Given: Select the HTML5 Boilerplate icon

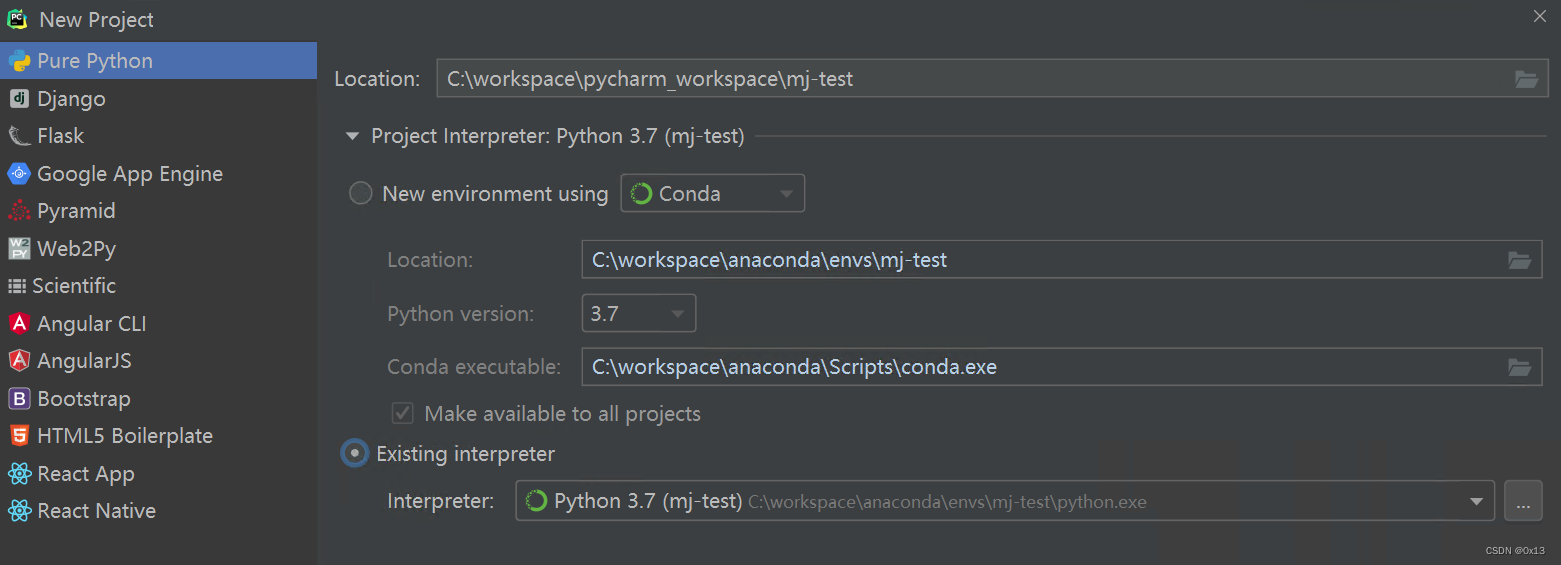Looking at the screenshot, I should (x=19, y=436).
